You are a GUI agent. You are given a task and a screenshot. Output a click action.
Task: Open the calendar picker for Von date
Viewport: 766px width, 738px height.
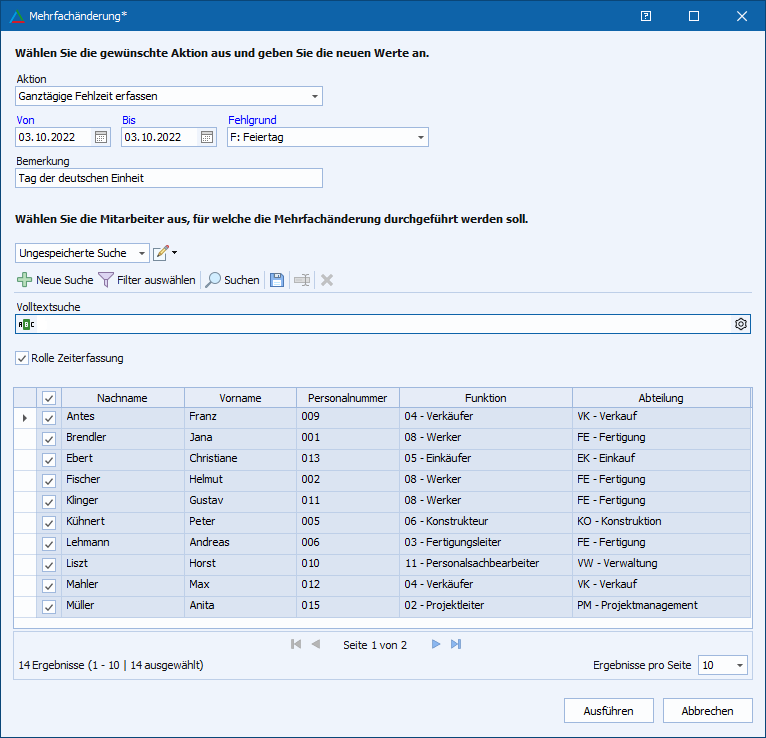[x=101, y=137]
